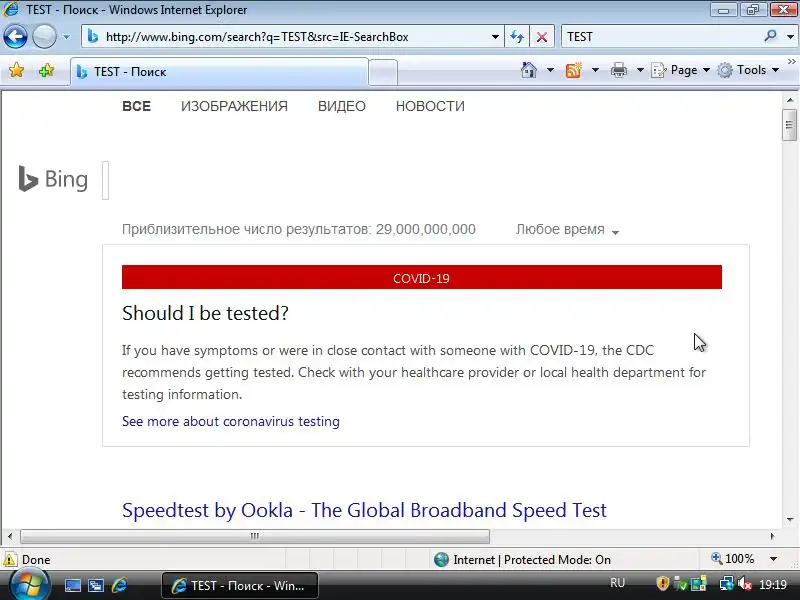This screenshot has width=800, height=600.
Task: Show more toolbar items chevron
Action: (x=791, y=62)
